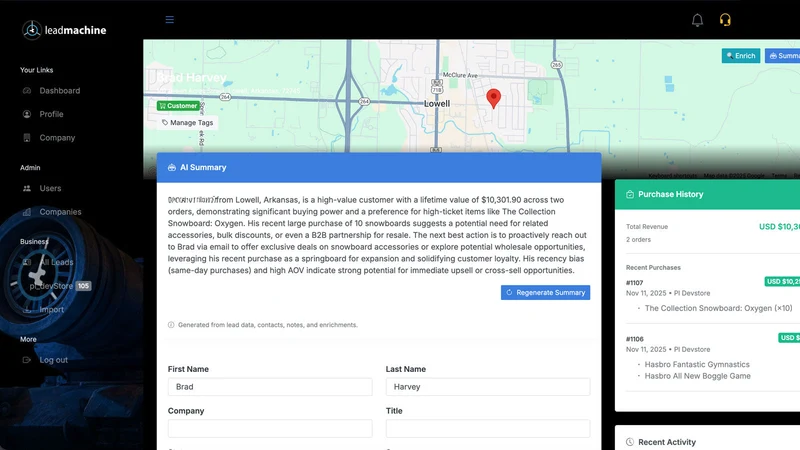Click the Company building icon
This screenshot has width=800, height=450.
coord(27,137)
